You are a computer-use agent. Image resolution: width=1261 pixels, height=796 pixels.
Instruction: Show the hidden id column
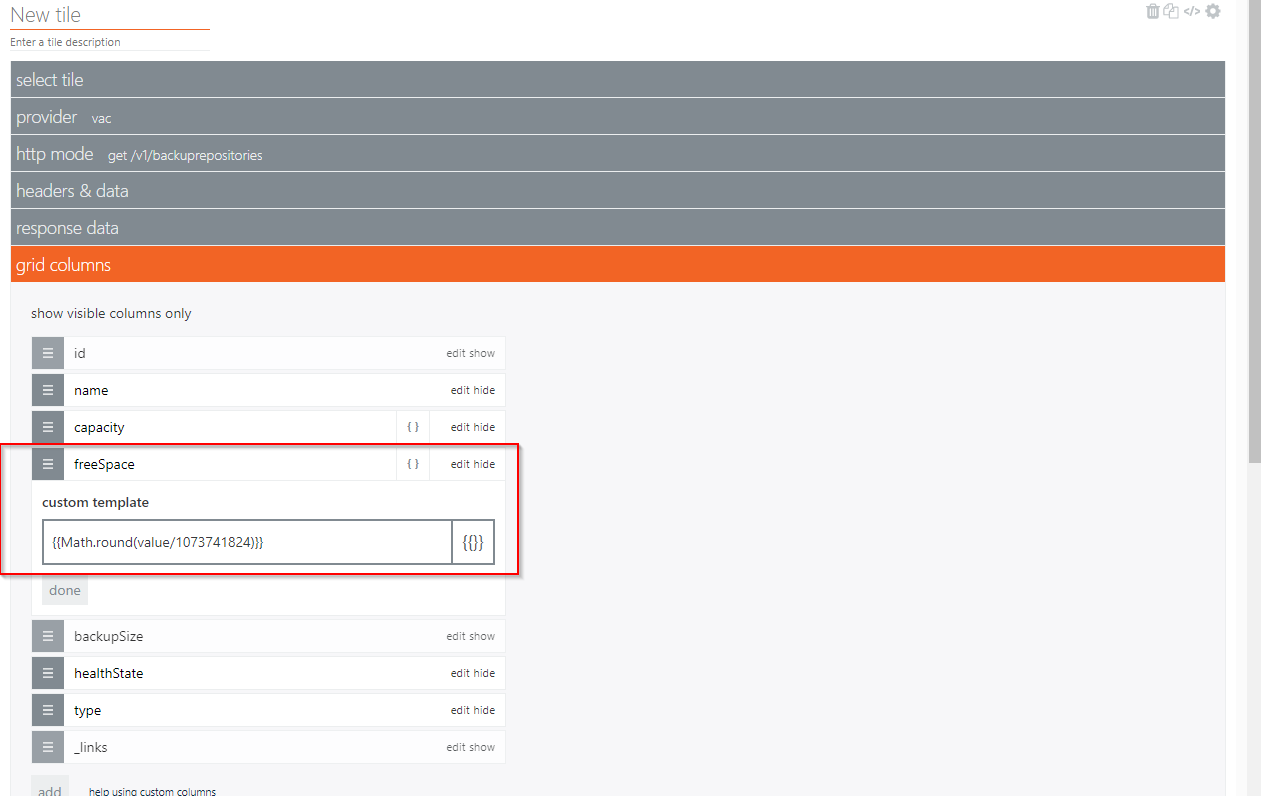483,353
